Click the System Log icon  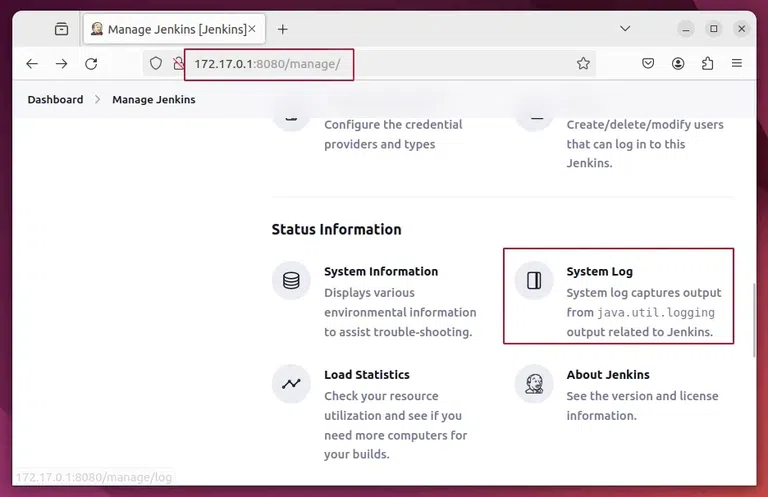534,281
